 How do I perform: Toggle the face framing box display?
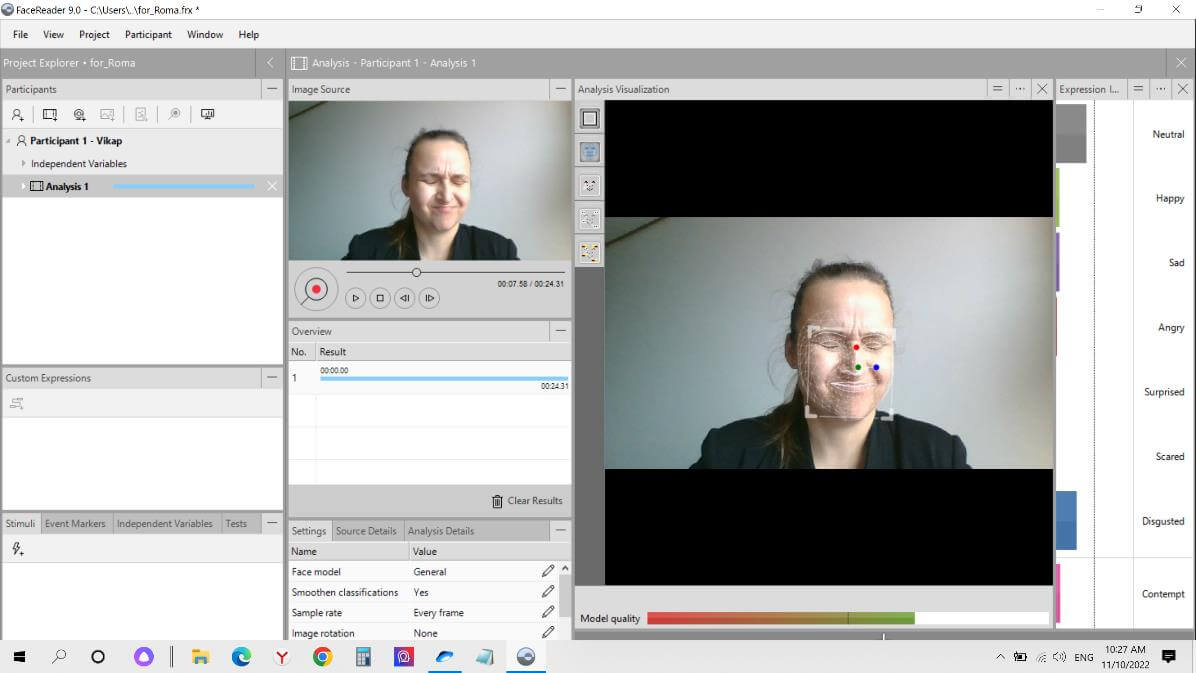point(590,119)
